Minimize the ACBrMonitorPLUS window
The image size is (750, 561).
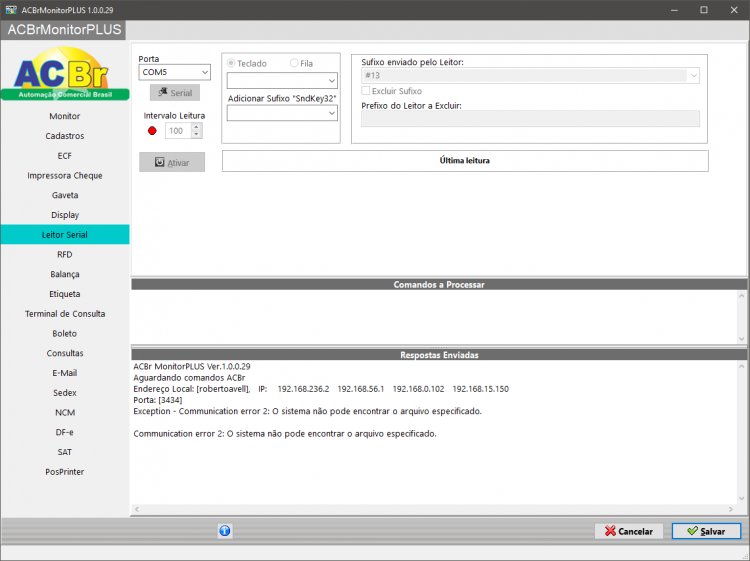(x=674, y=10)
